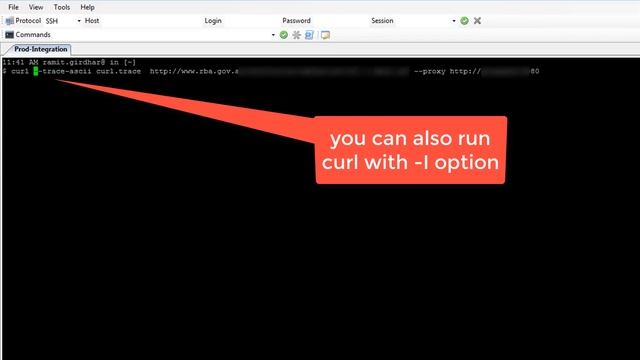Click the gray asterisk icon in Commands bar
Screen dimensions: 640x360
(x=297, y=35)
